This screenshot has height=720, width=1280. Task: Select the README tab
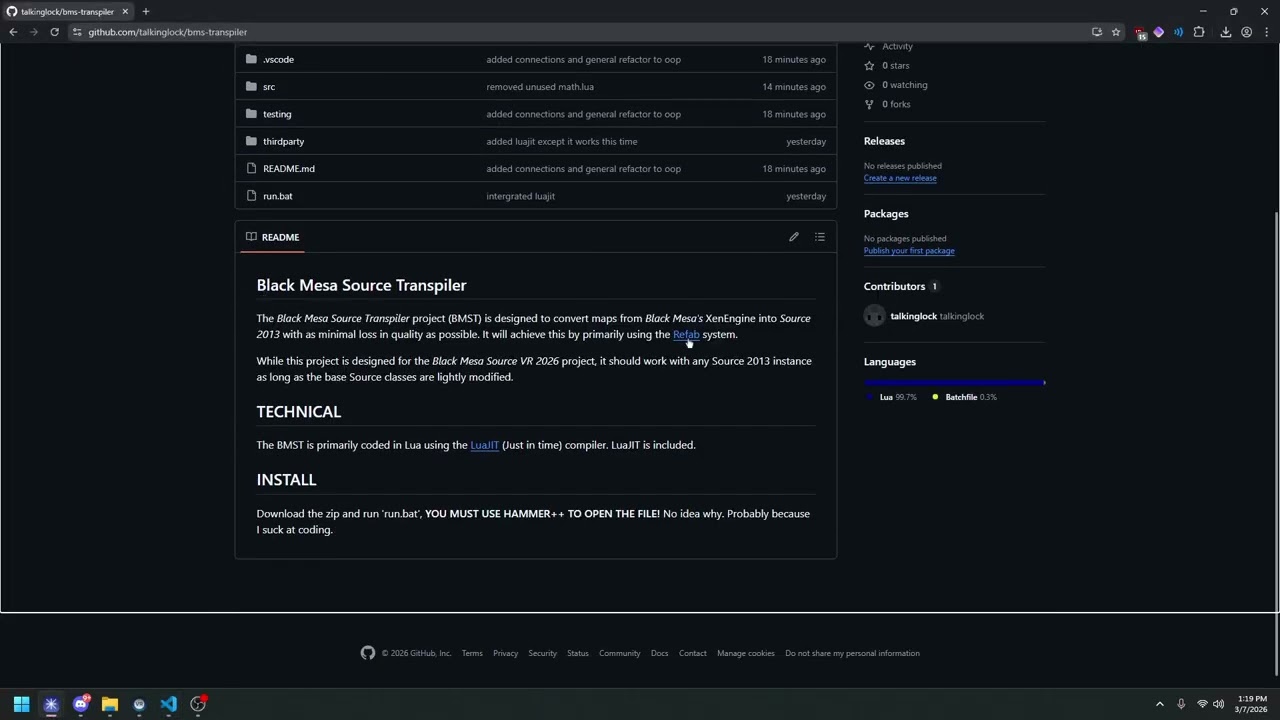click(272, 237)
